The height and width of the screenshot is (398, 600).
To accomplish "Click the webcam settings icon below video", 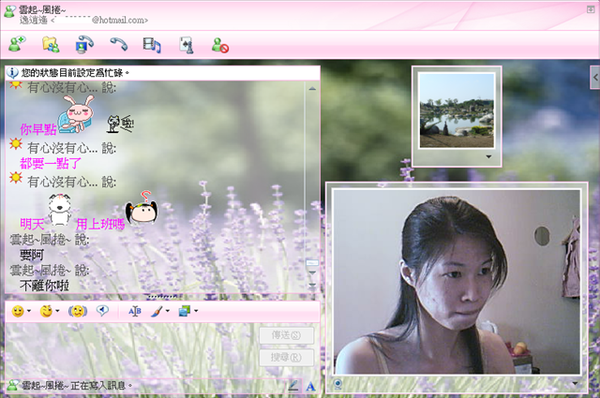I will [x=338, y=384].
